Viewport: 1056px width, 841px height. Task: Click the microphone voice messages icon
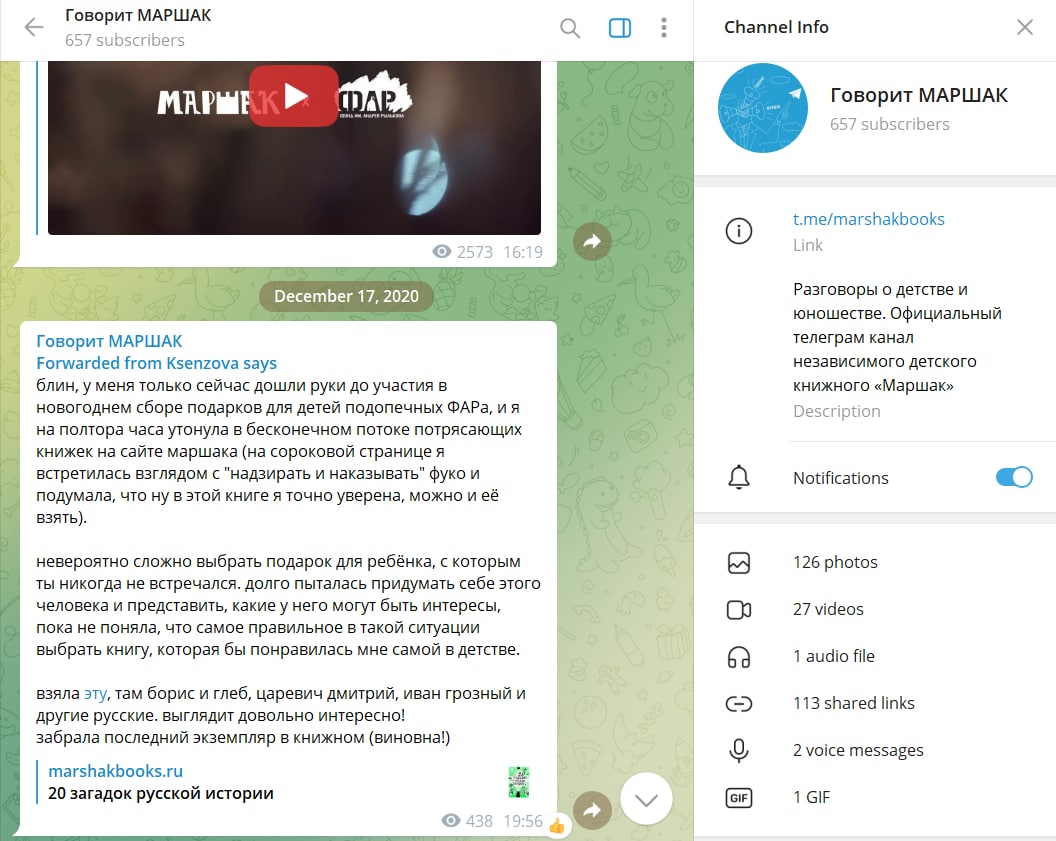[739, 750]
